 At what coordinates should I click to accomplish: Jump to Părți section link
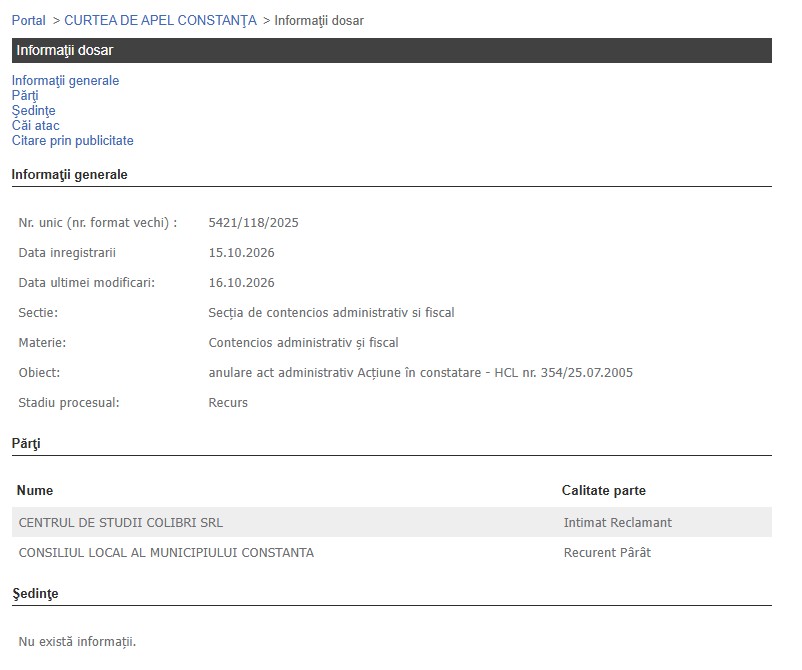pyautogui.click(x=25, y=96)
